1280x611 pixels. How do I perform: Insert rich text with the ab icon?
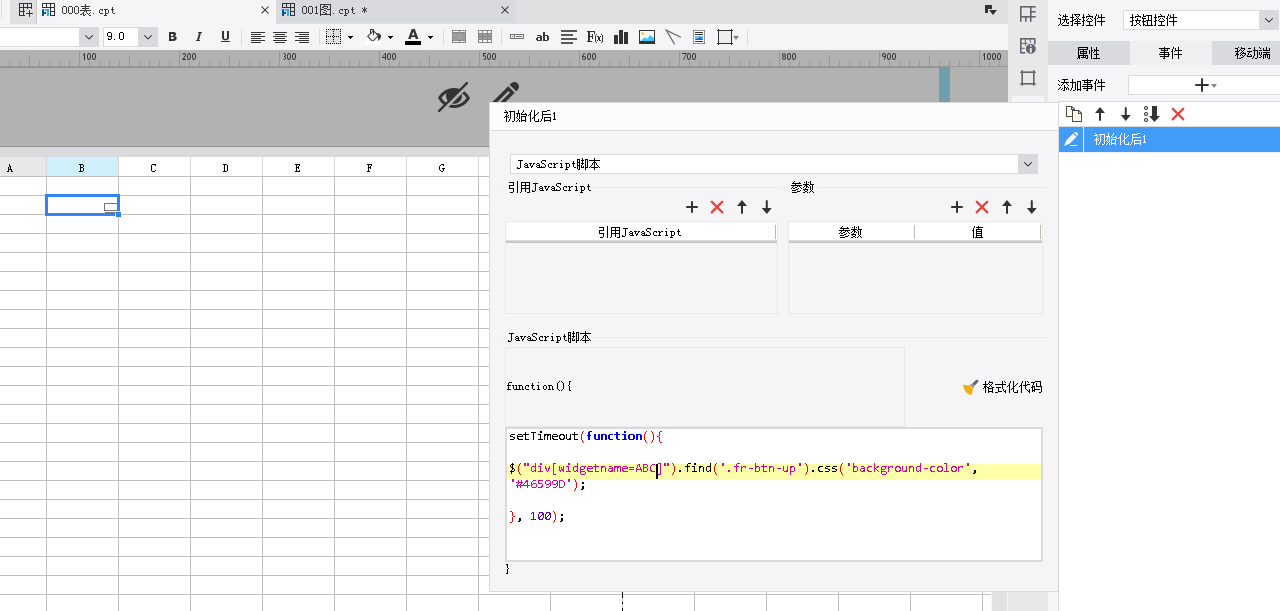pos(543,37)
